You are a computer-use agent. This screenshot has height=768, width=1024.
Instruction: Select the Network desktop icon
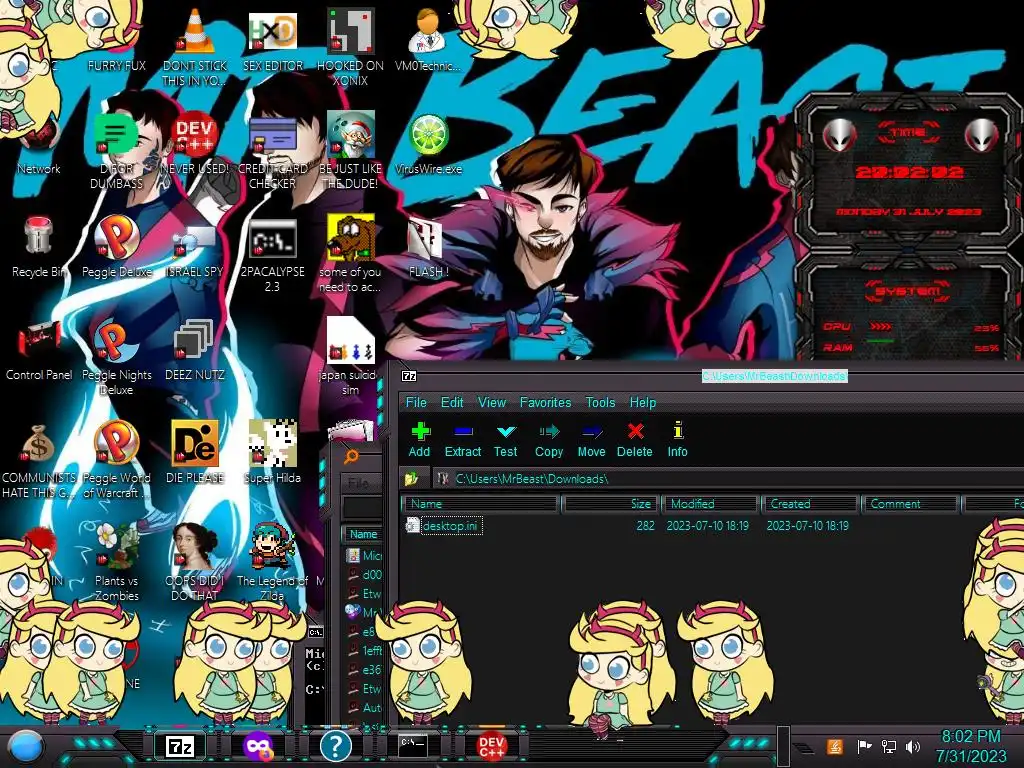coord(39,146)
